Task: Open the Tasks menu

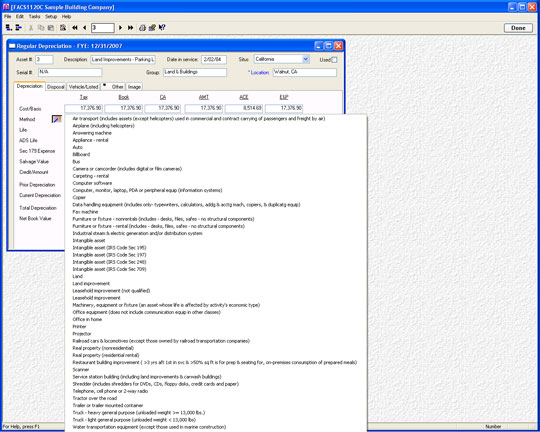Action: coord(34,17)
